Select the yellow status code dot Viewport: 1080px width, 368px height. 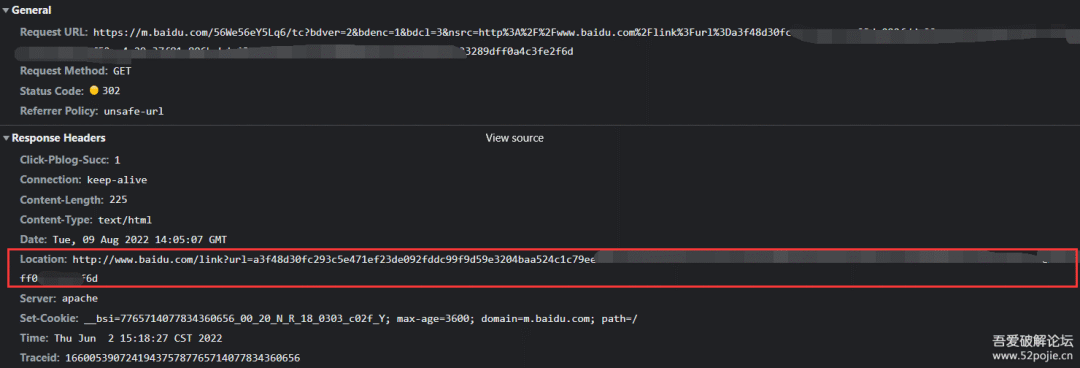pyautogui.click(x=94, y=90)
